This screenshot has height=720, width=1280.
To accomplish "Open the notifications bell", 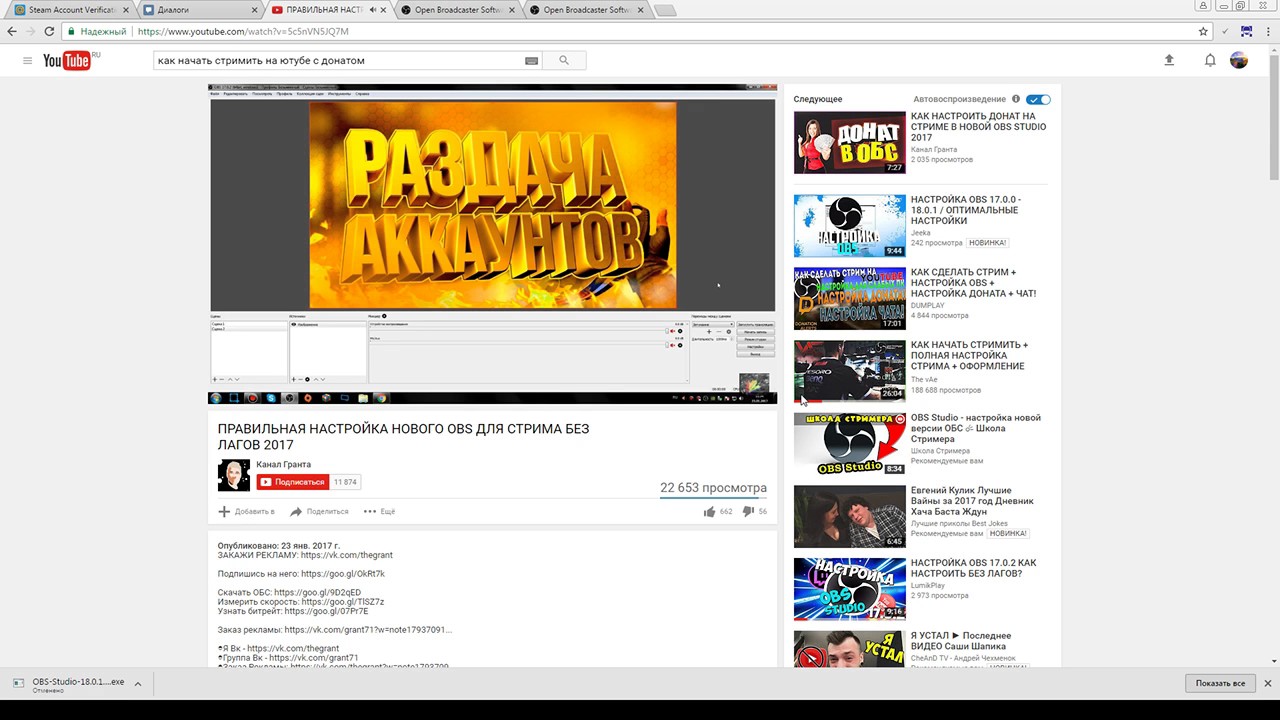I will coord(1210,61).
